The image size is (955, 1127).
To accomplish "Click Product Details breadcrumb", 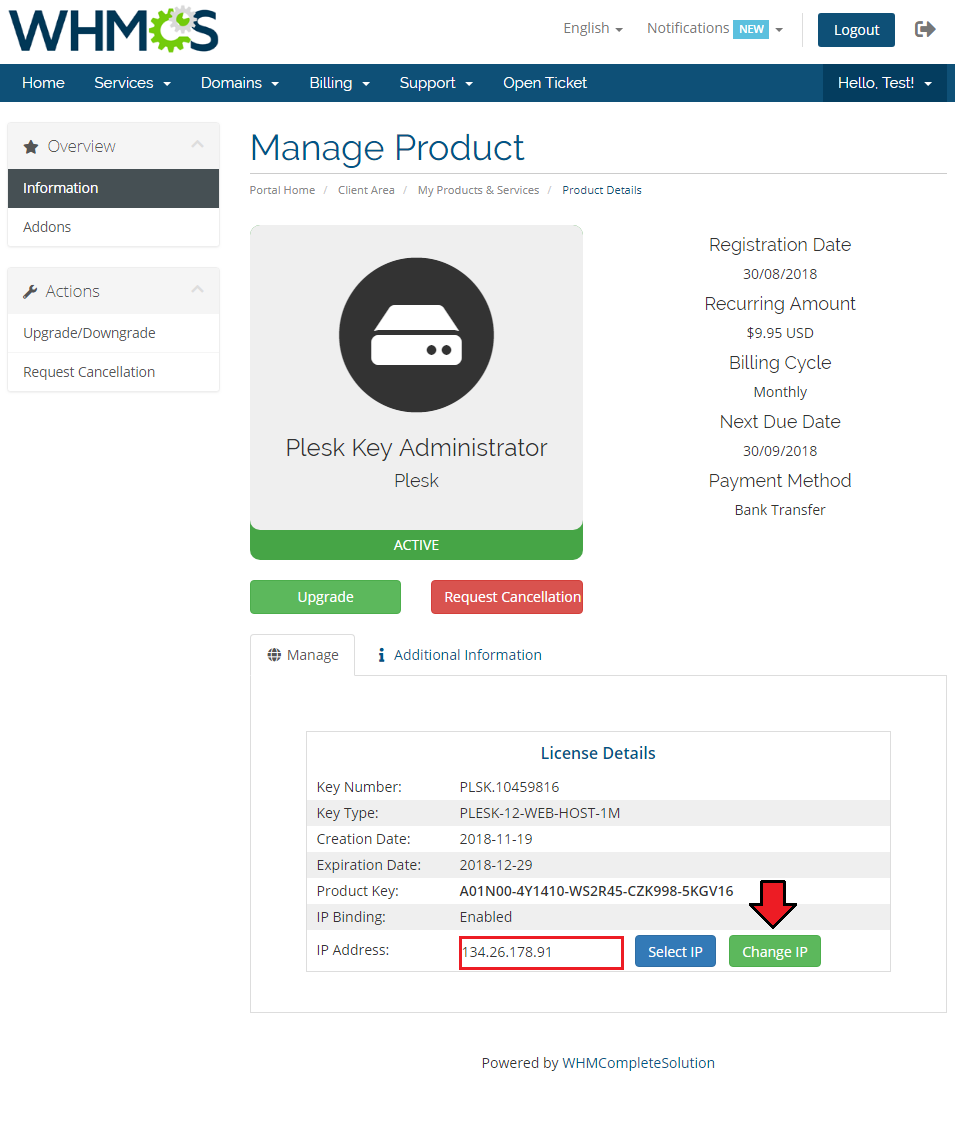I will [x=601, y=190].
